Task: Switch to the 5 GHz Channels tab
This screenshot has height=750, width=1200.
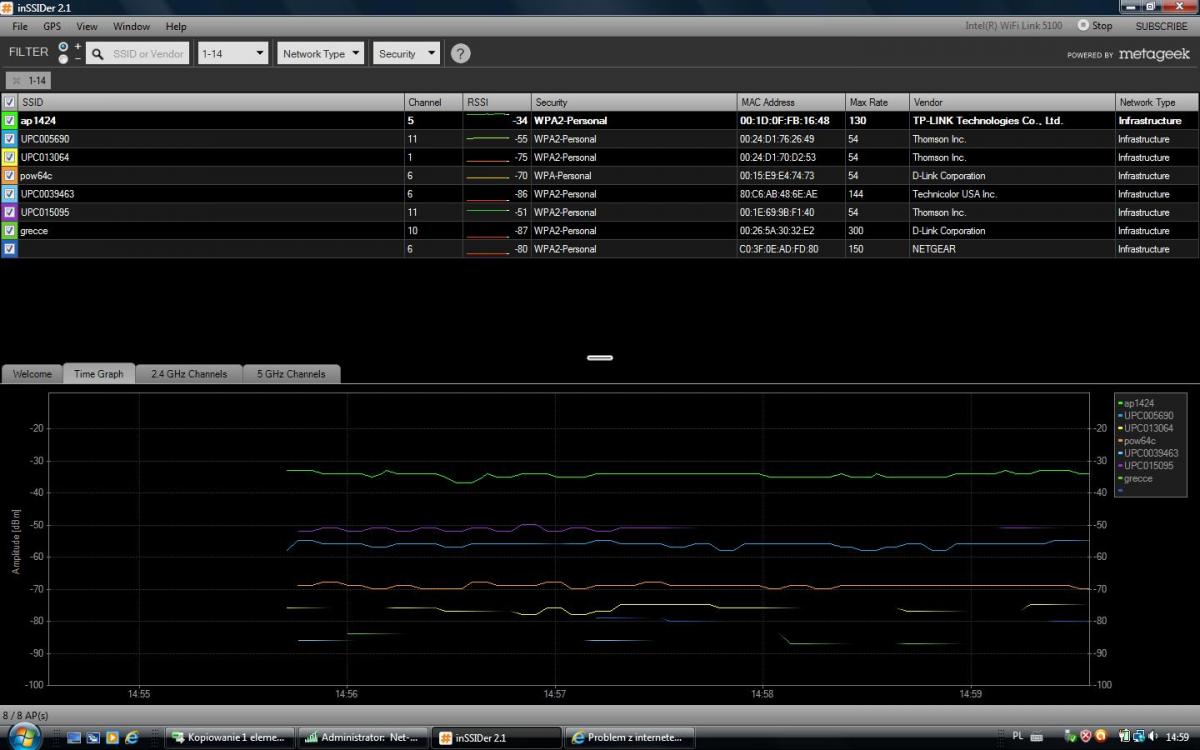Action: (x=291, y=374)
